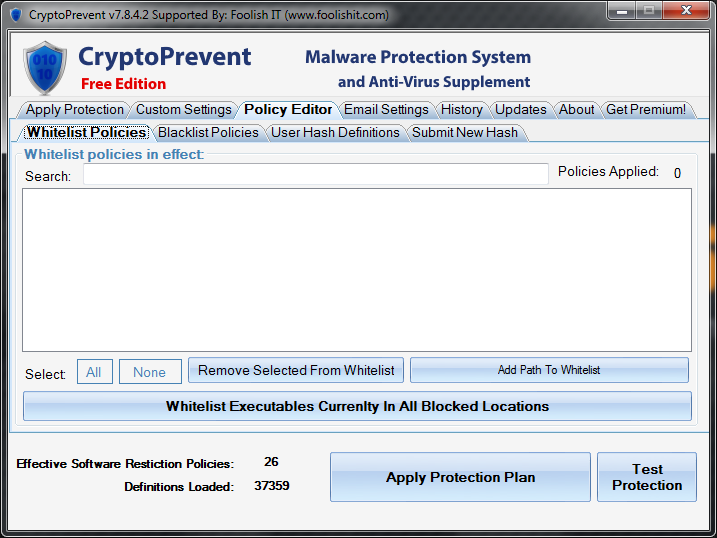Image resolution: width=717 pixels, height=538 pixels.
Task: Whitelist executables currently in all blocked locations
Action: pos(357,406)
